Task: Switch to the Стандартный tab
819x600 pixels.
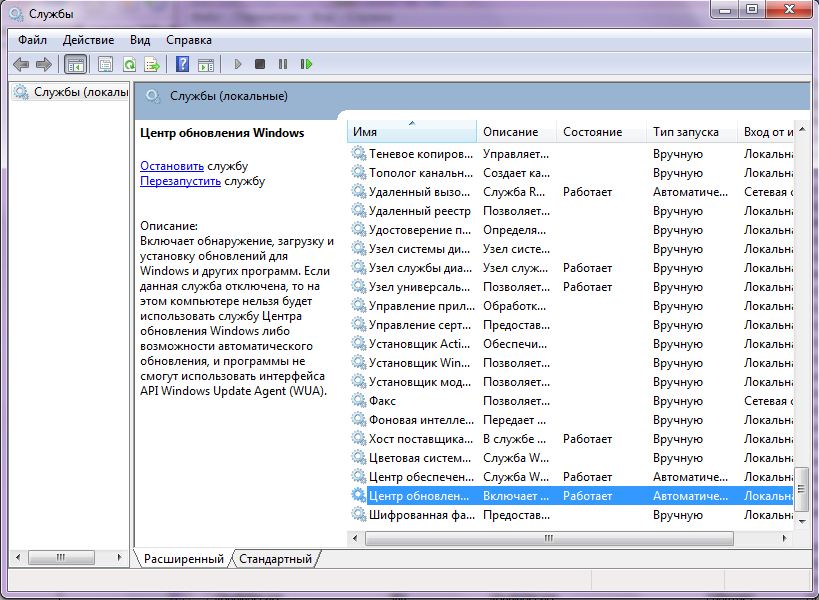Action: pyautogui.click(x=276, y=559)
